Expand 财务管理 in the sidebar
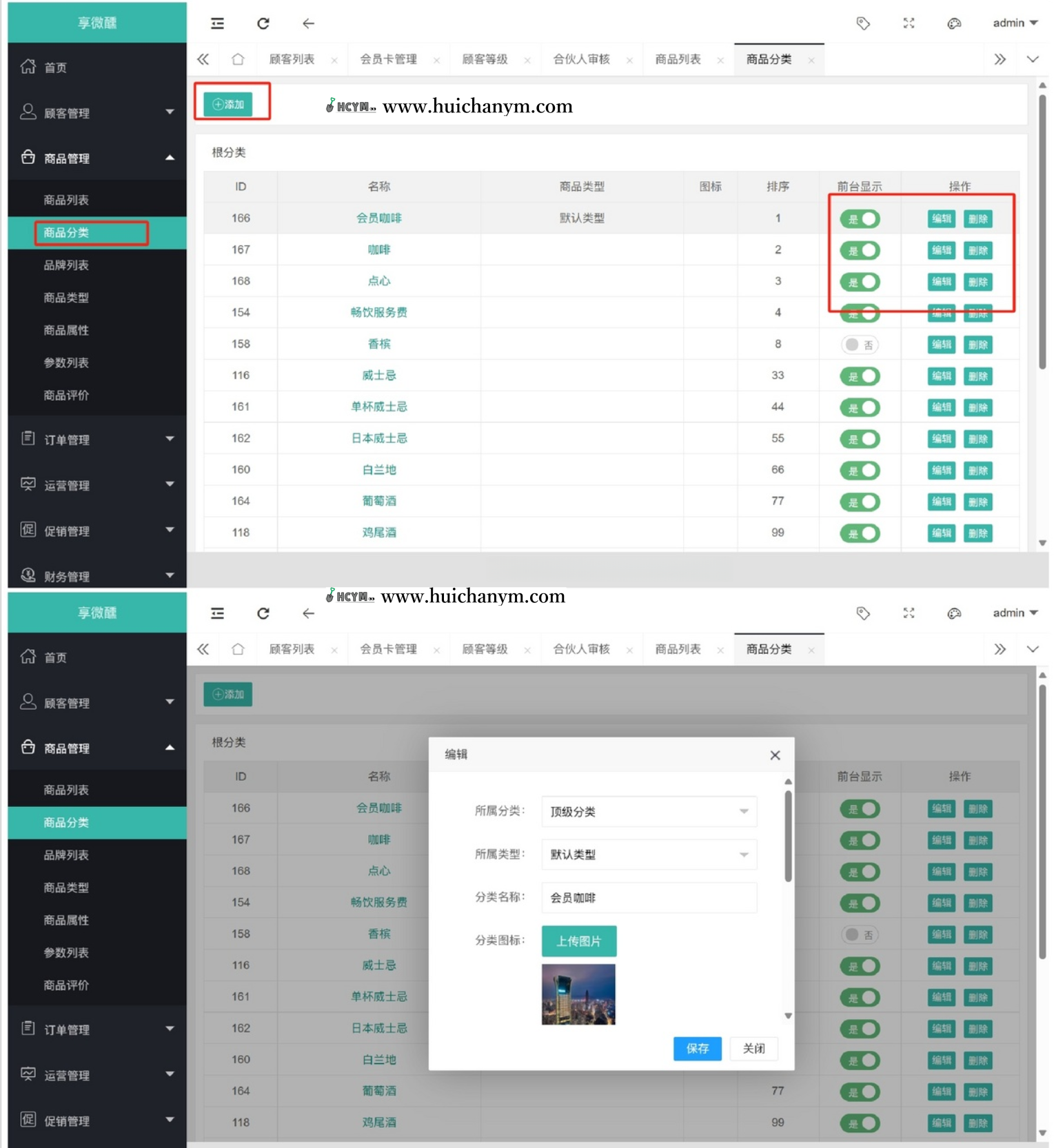 (x=97, y=576)
